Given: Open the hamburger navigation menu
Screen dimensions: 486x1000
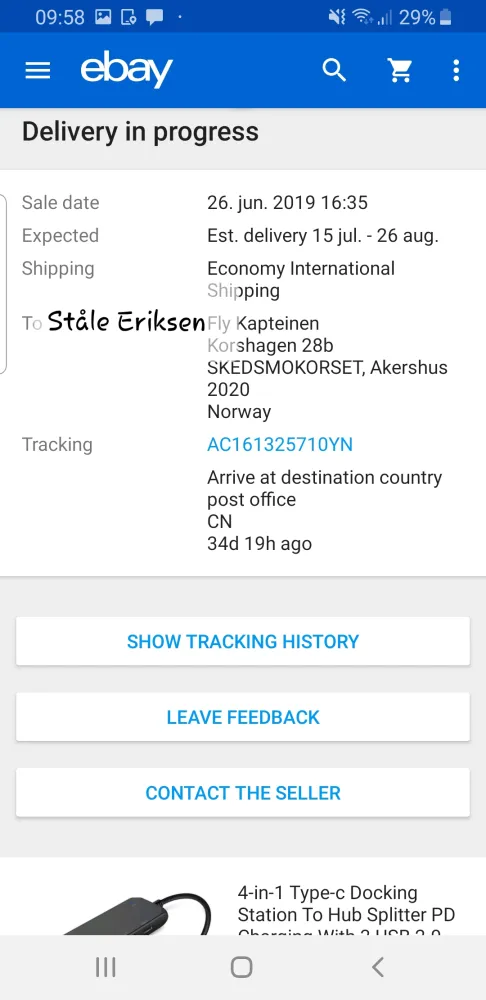Looking at the screenshot, I should click(38, 70).
